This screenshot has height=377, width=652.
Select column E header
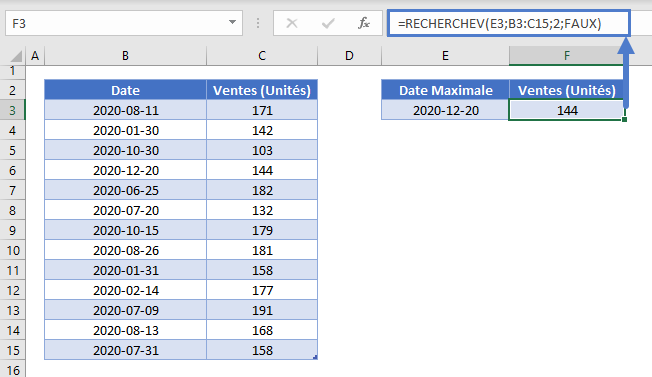coord(445,56)
